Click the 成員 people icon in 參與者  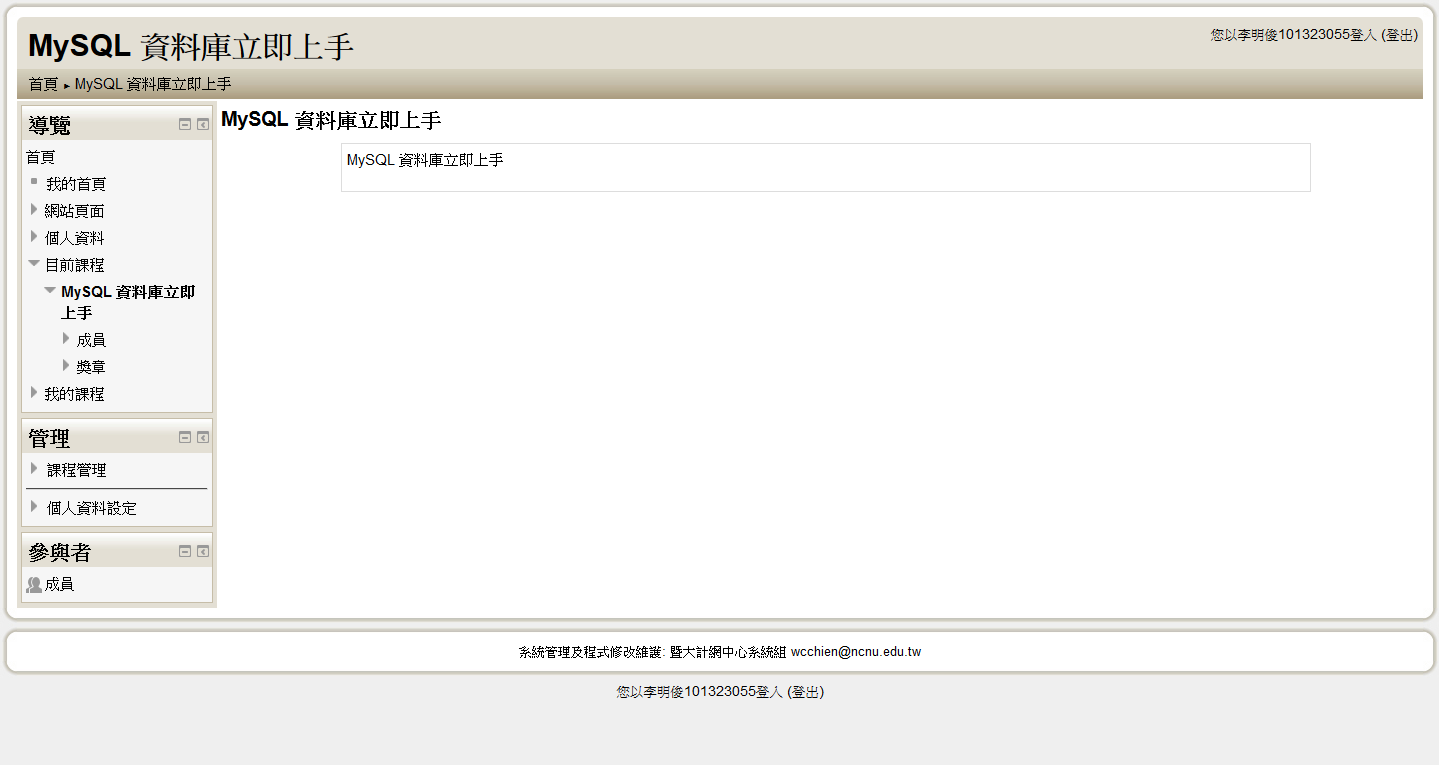pos(34,585)
